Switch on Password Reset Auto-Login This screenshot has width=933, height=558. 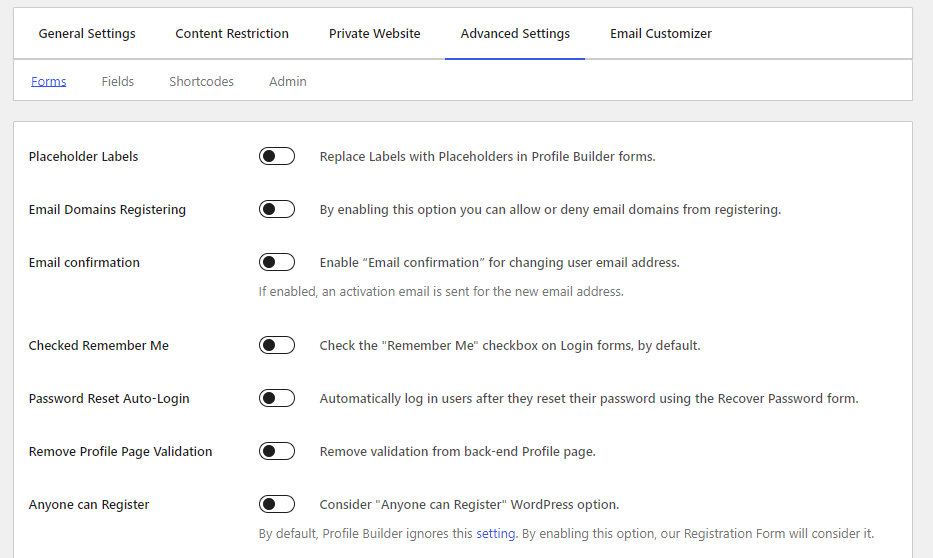[276, 398]
